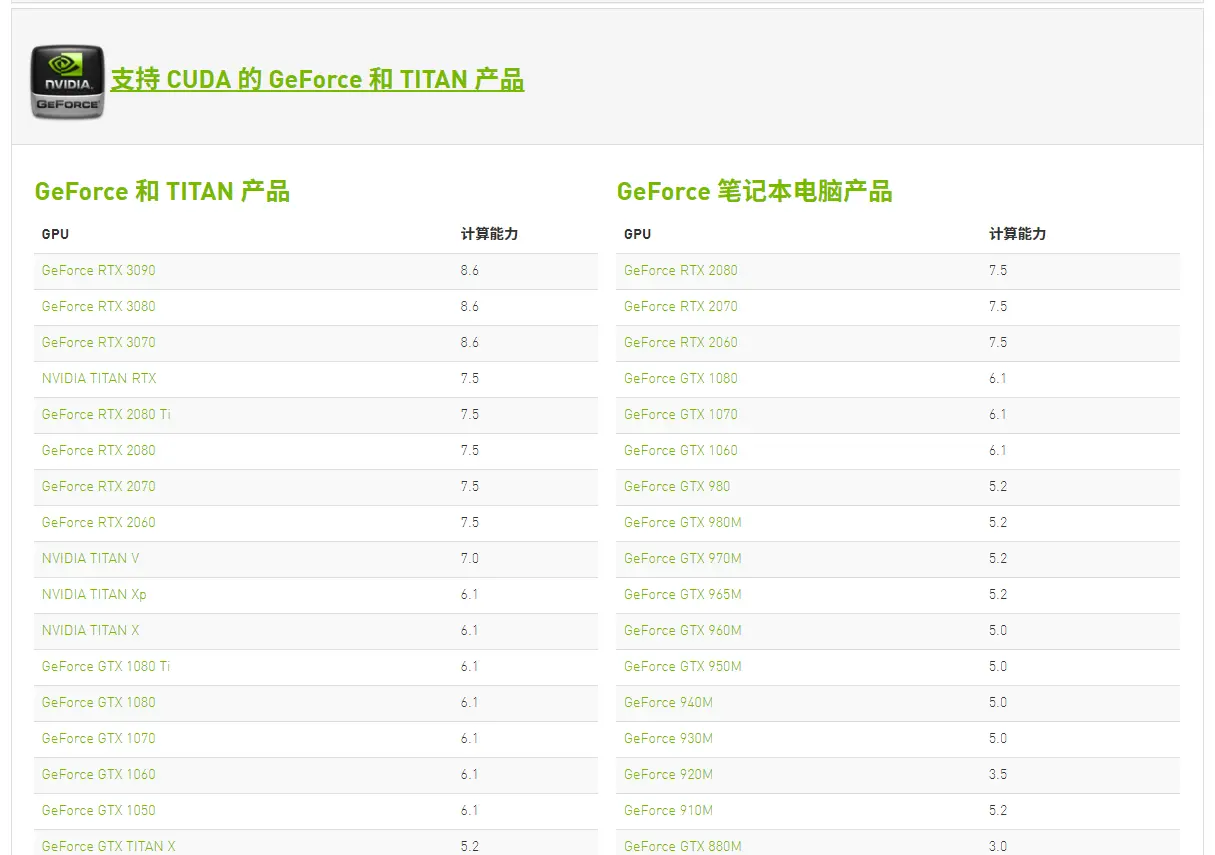Click the 计算能力 header of the GeForce 和 TITAN table

click(490, 234)
